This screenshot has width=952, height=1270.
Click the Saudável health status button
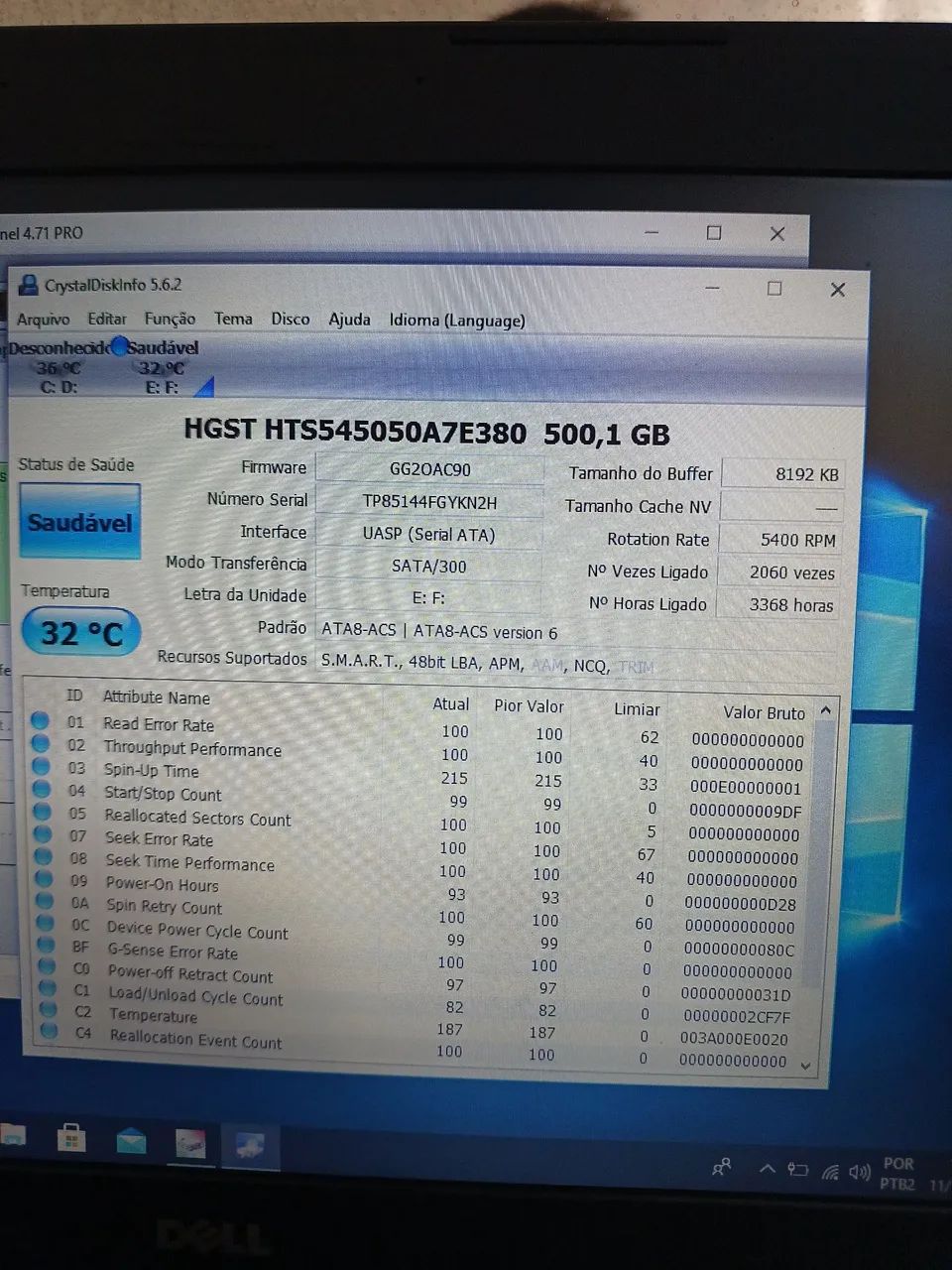(x=79, y=522)
